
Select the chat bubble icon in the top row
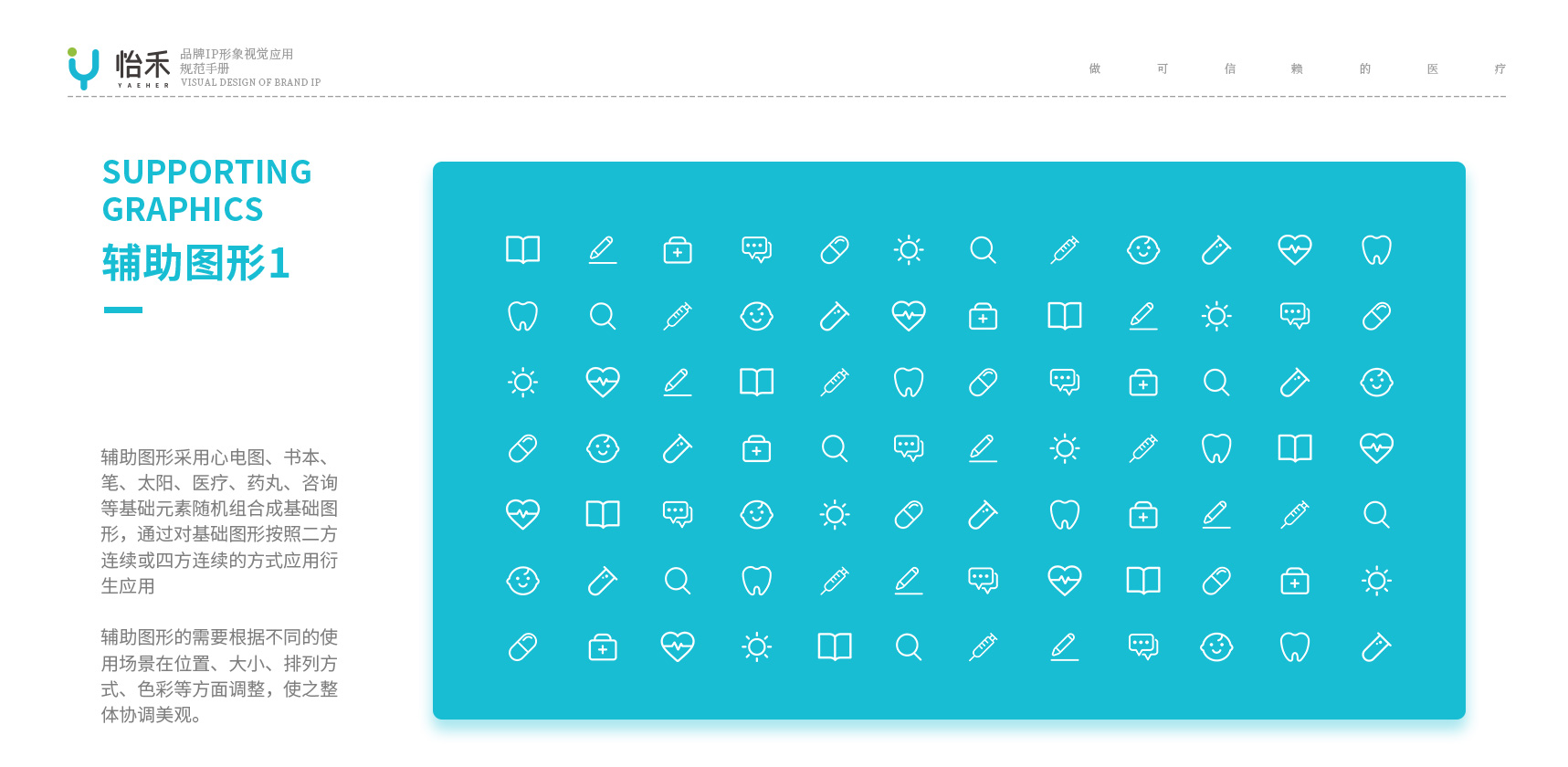(757, 249)
